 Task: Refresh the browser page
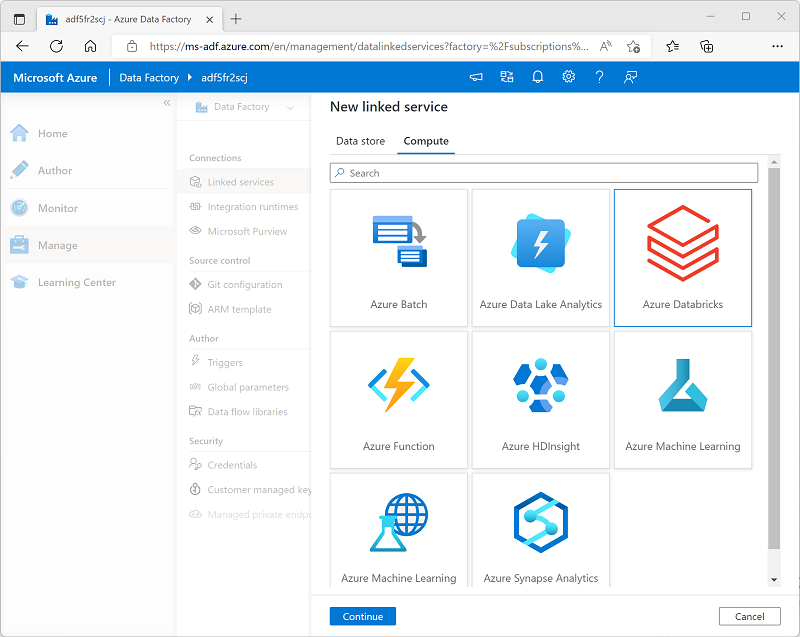[56, 46]
